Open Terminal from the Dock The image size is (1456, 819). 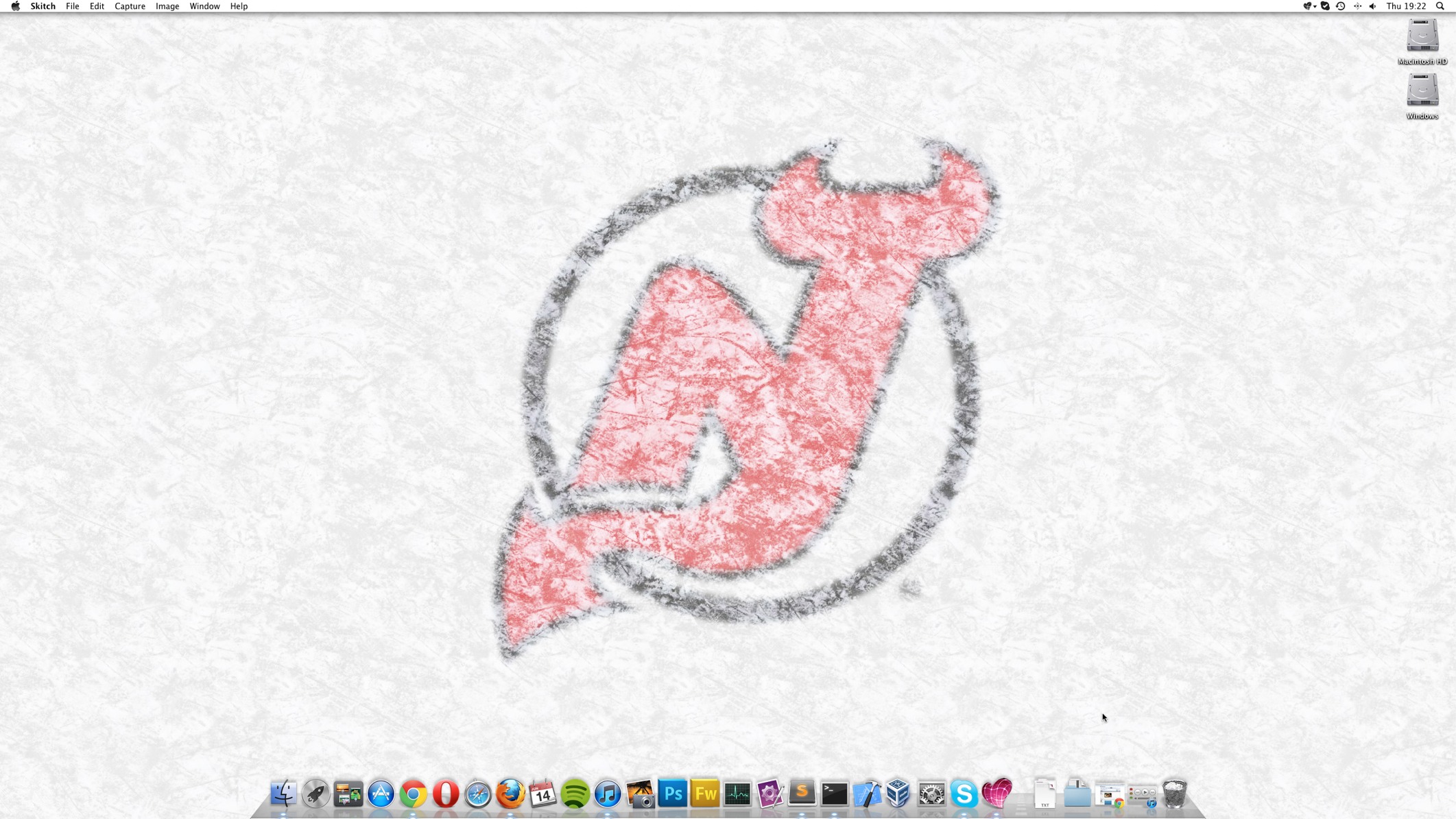[x=835, y=794]
